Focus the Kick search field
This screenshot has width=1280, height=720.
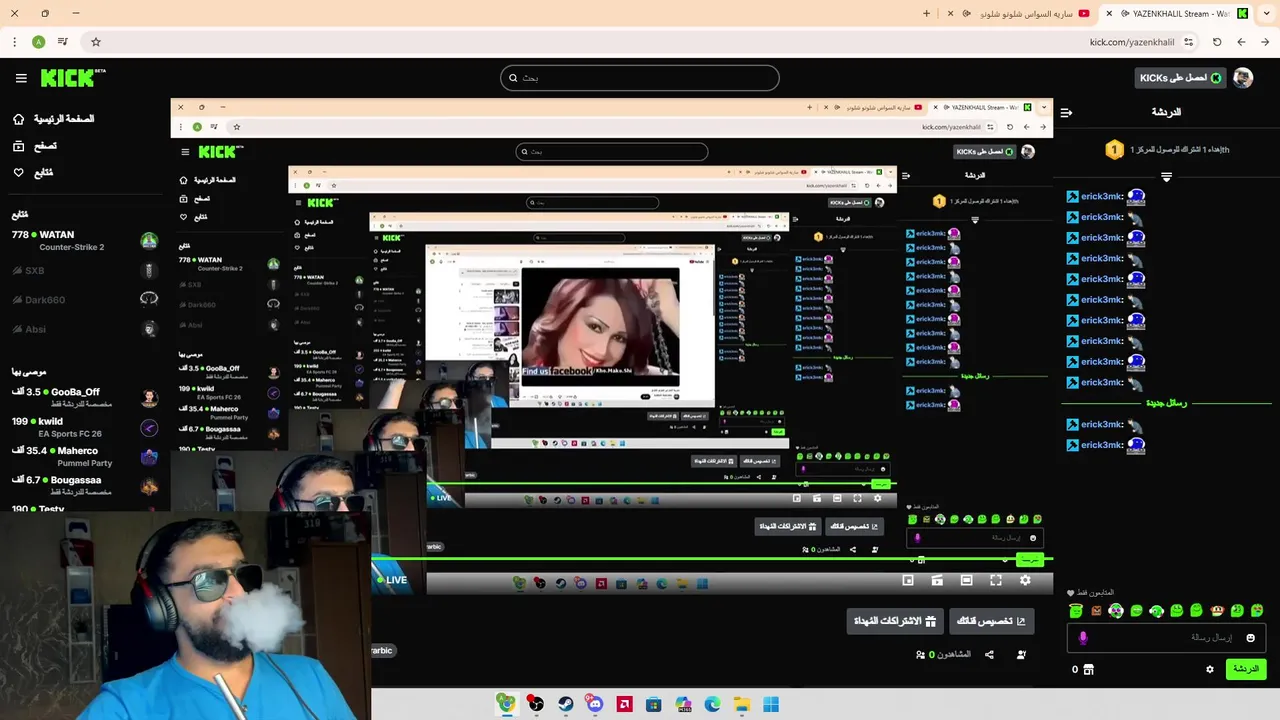(640, 78)
